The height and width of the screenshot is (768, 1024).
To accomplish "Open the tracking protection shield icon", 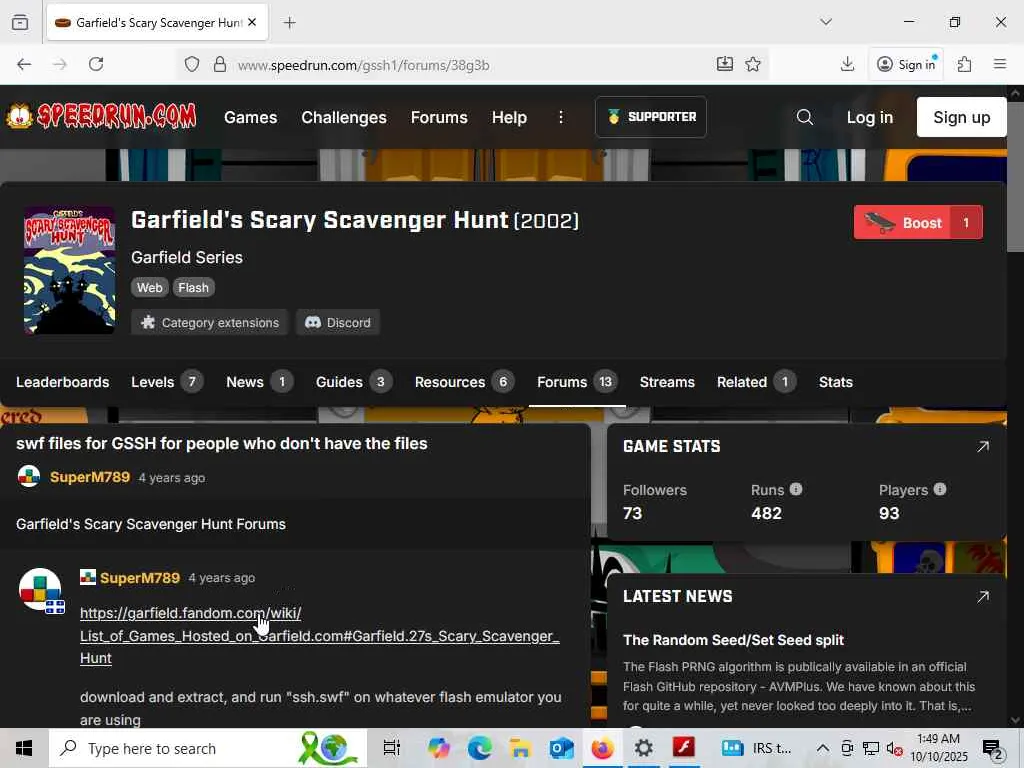I will coord(191,64).
